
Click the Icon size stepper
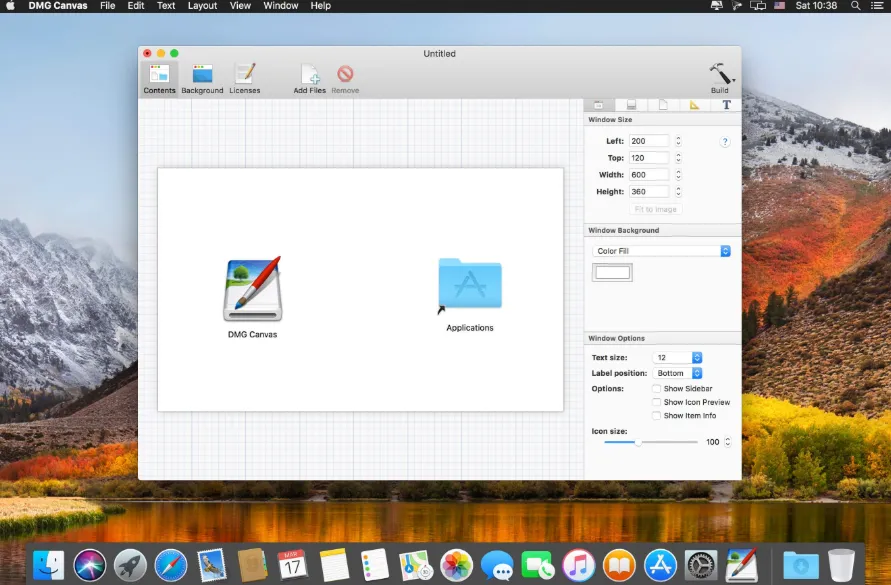(x=727, y=442)
